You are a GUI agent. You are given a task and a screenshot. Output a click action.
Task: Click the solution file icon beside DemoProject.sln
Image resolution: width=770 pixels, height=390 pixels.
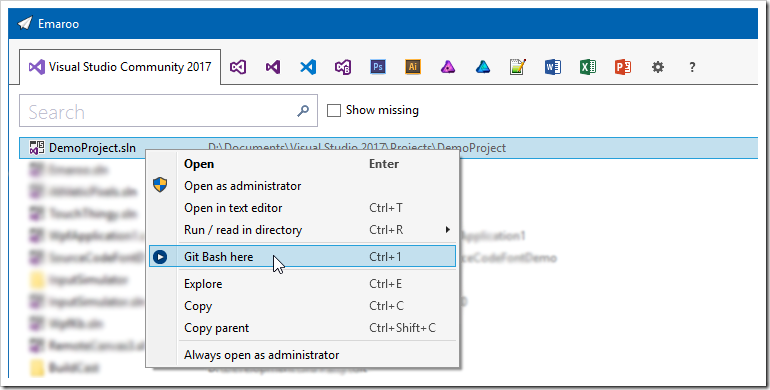[x=37, y=148]
